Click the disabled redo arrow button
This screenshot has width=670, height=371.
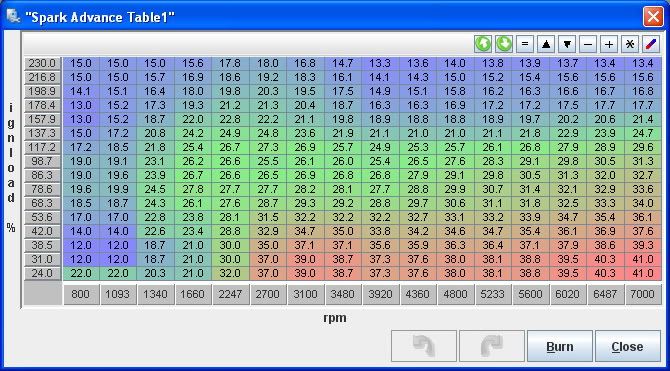tap(492, 346)
